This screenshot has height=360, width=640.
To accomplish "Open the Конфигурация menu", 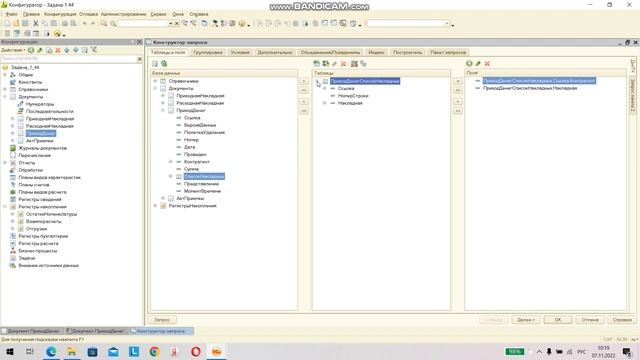I will [60, 14].
